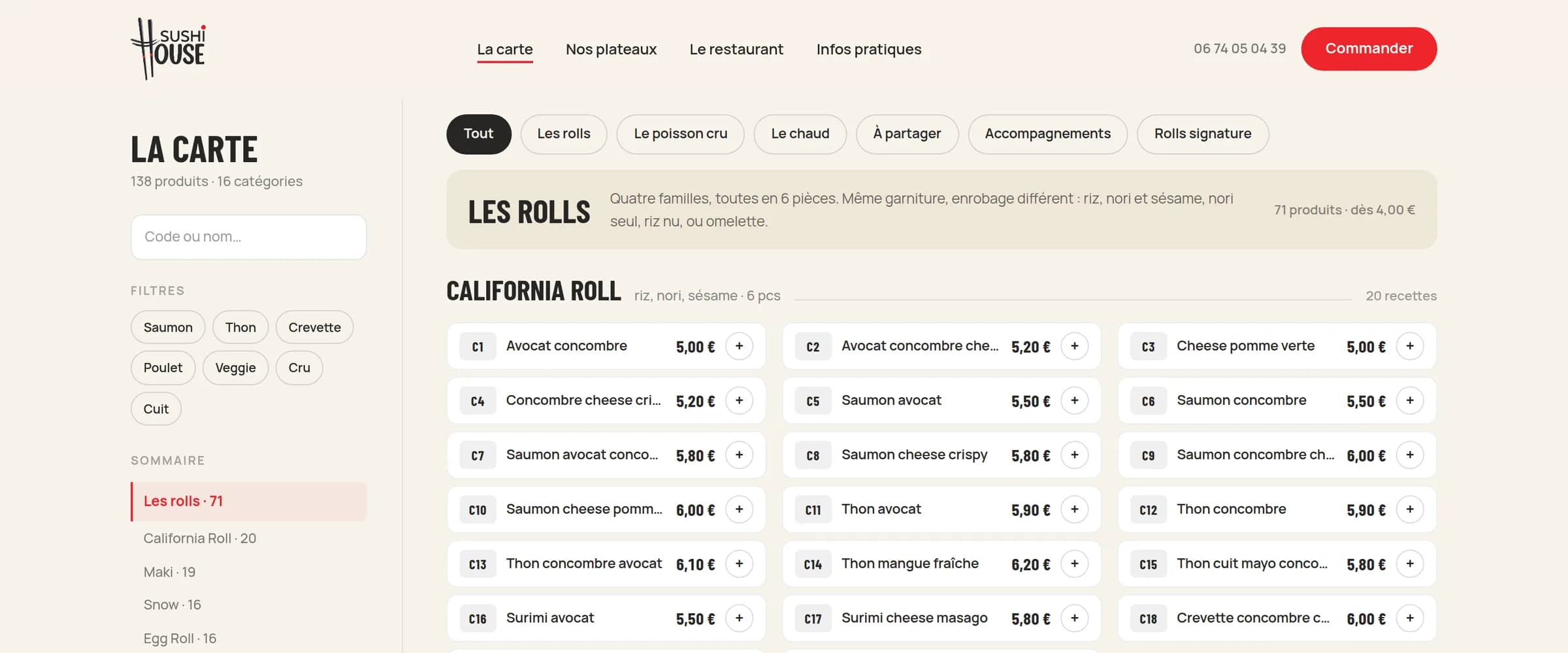
Task: Toggle the Cru filter chip
Action: [299, 368]
